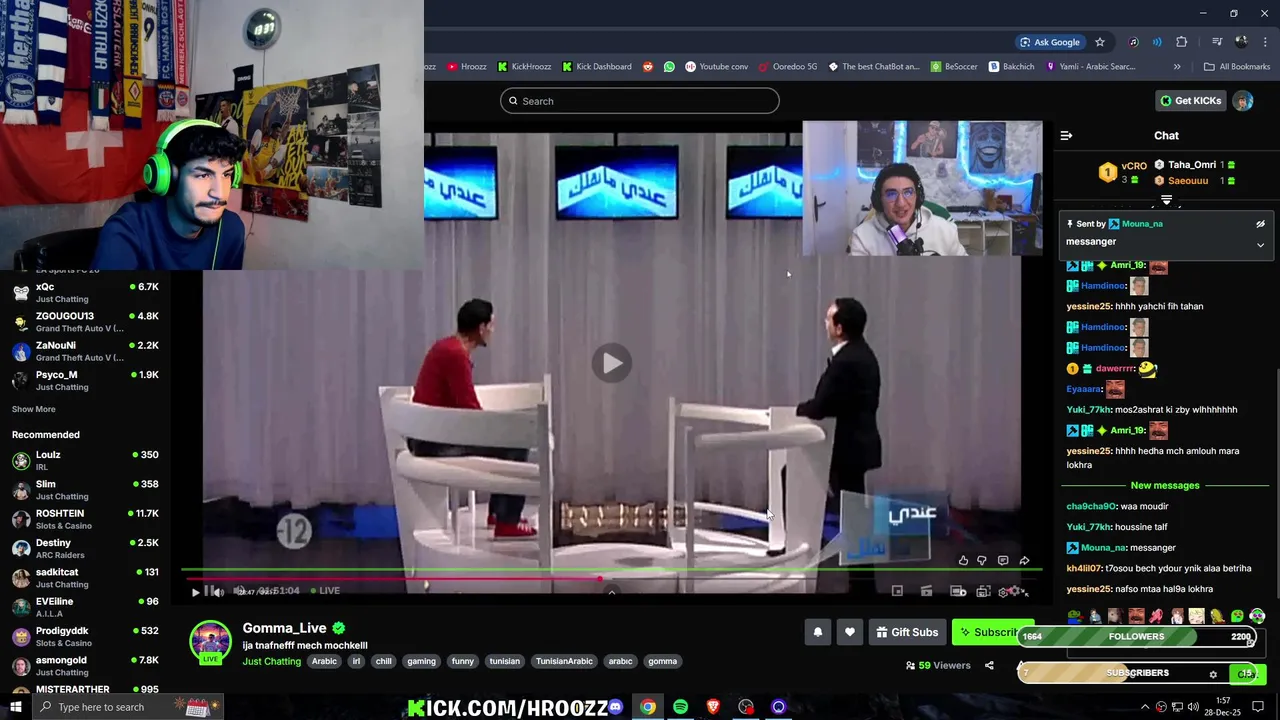Open the xQc channel in the sidebar
The height and width of the screenshot is (720, 1280).
[85, 292]
